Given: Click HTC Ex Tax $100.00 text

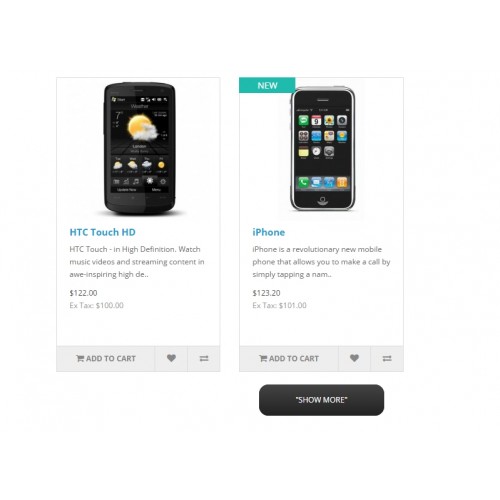Looking at the screenshot, I should (96, 305).
